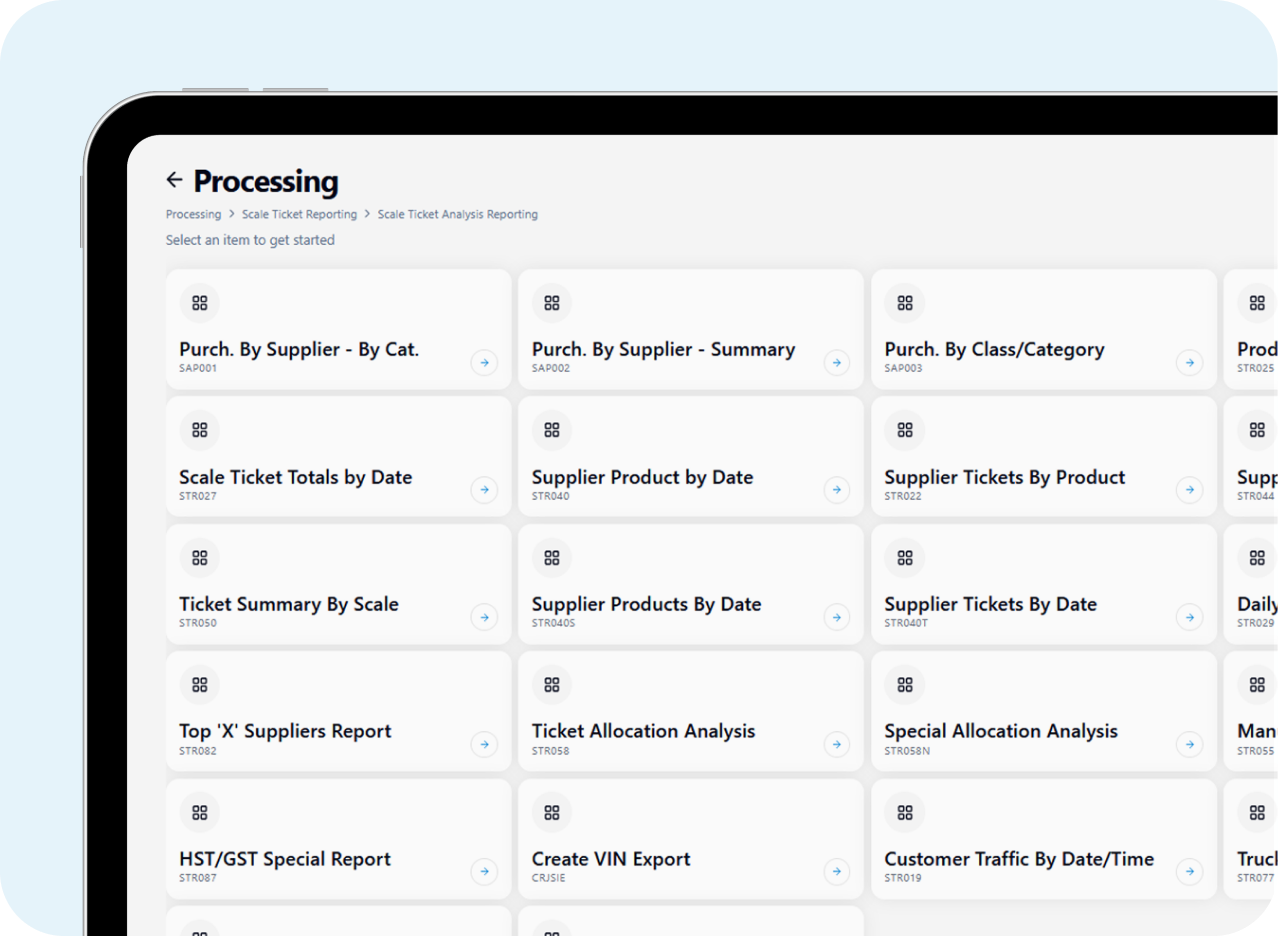
Task: Select the Create VIN Export title
Action: click(611, 859)
